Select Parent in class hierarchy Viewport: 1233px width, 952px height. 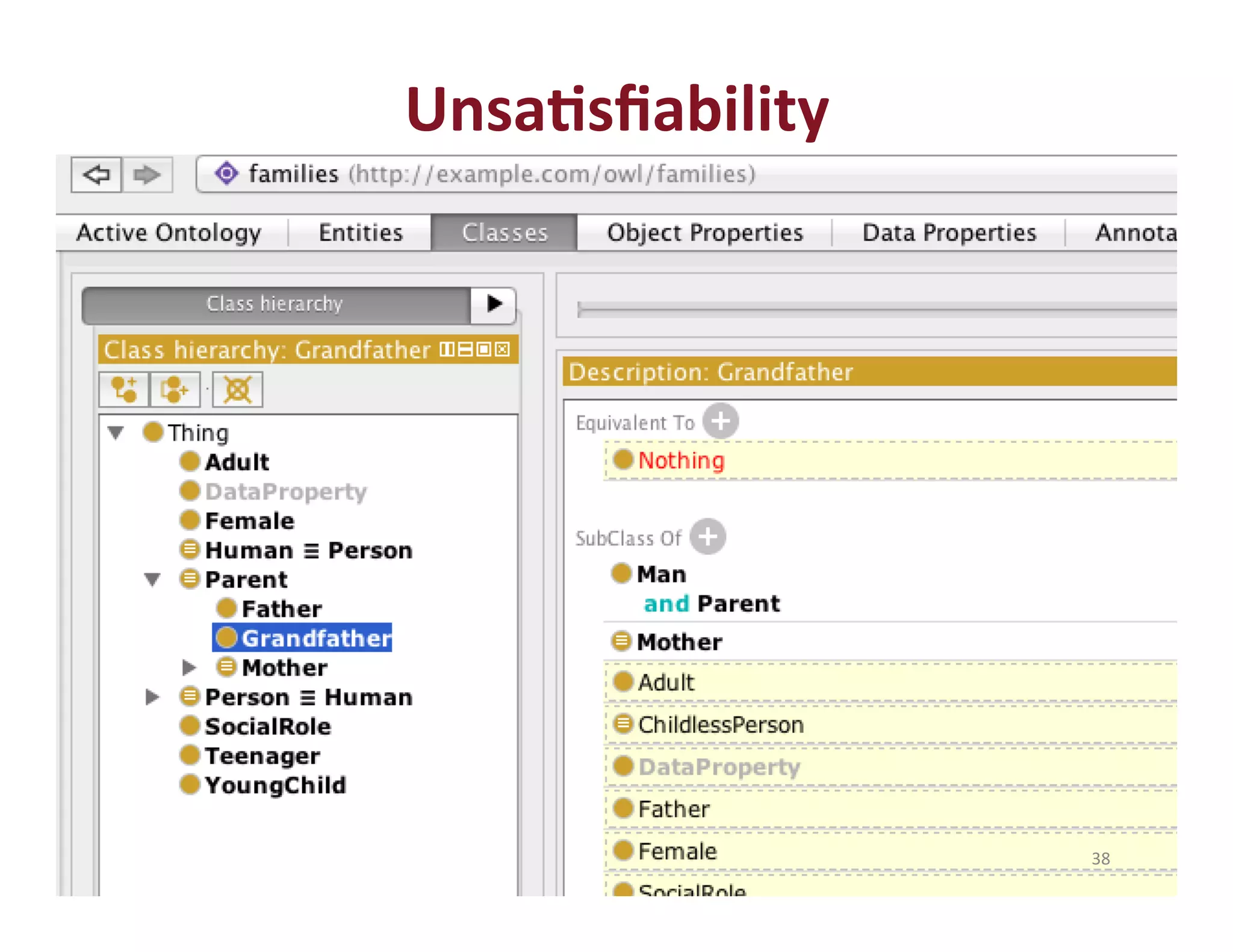click(x=234, y=580)
